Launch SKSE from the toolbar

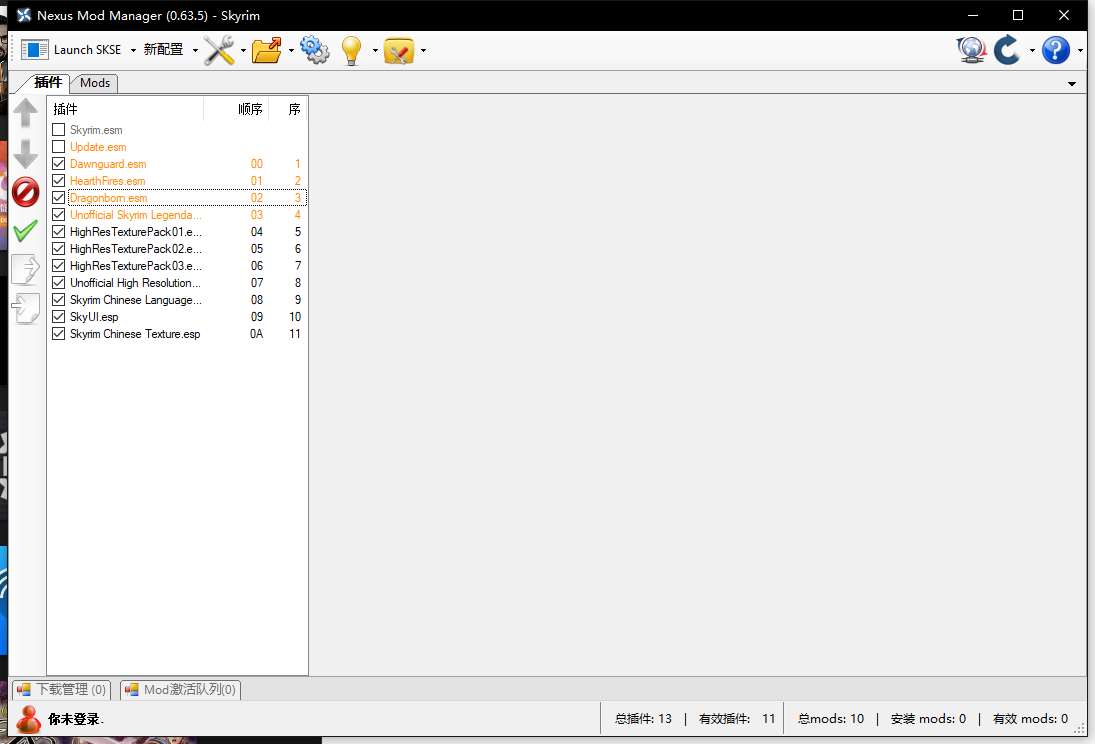click(71, 50)
